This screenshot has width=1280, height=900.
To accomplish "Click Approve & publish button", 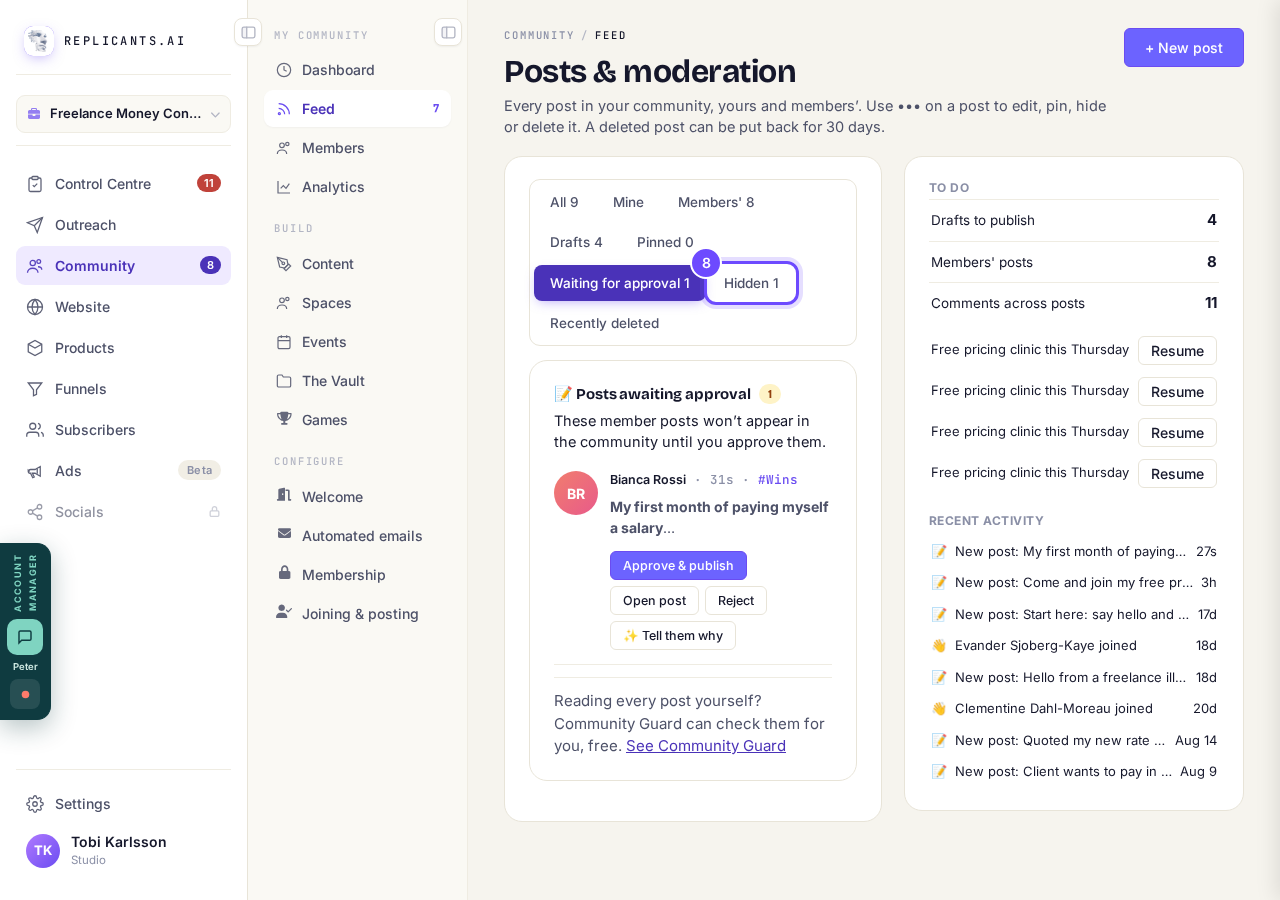I will 678,565.
